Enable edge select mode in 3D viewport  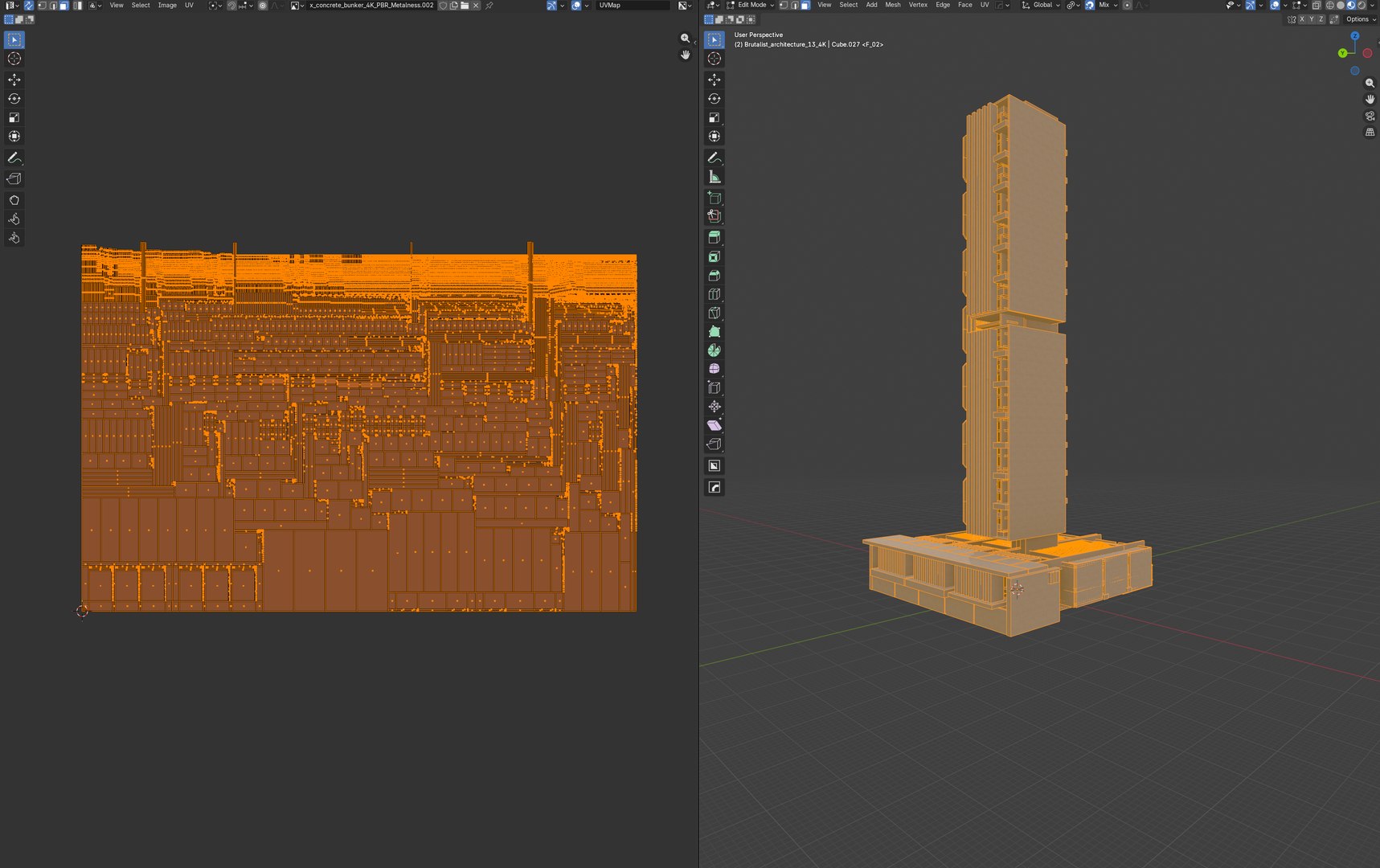point(795,5)
